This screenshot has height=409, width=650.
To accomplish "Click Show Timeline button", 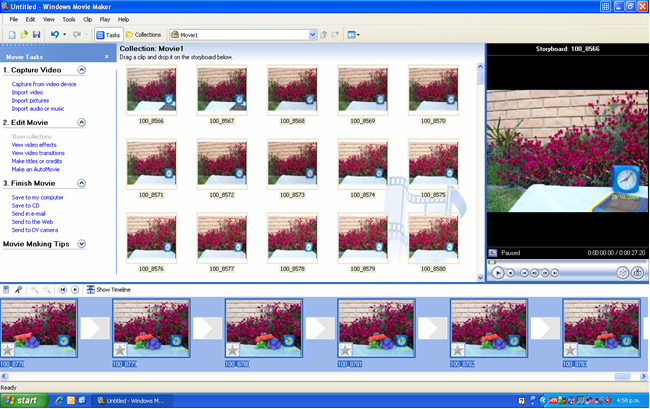I will point(109,290).
